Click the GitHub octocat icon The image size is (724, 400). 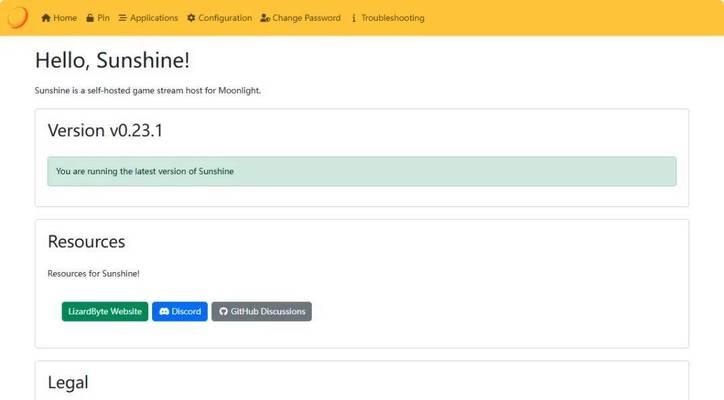[x=223, y=311]
